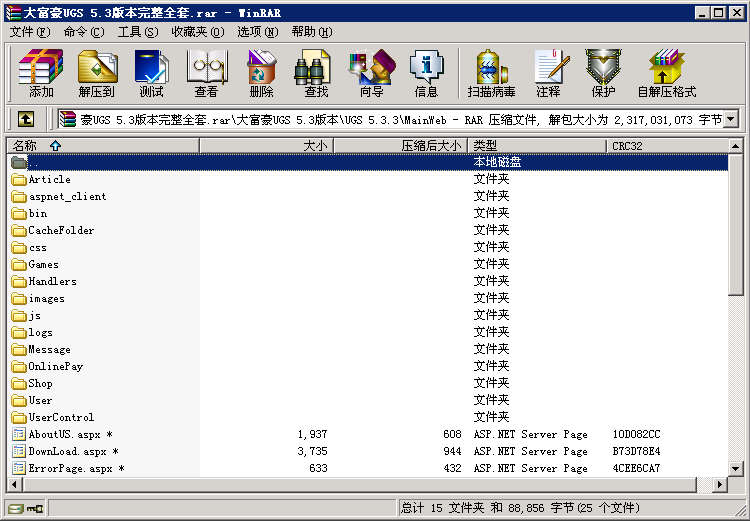The image size is (750, 521).
Task: Go up one folder level button
Action: (25, 120)
